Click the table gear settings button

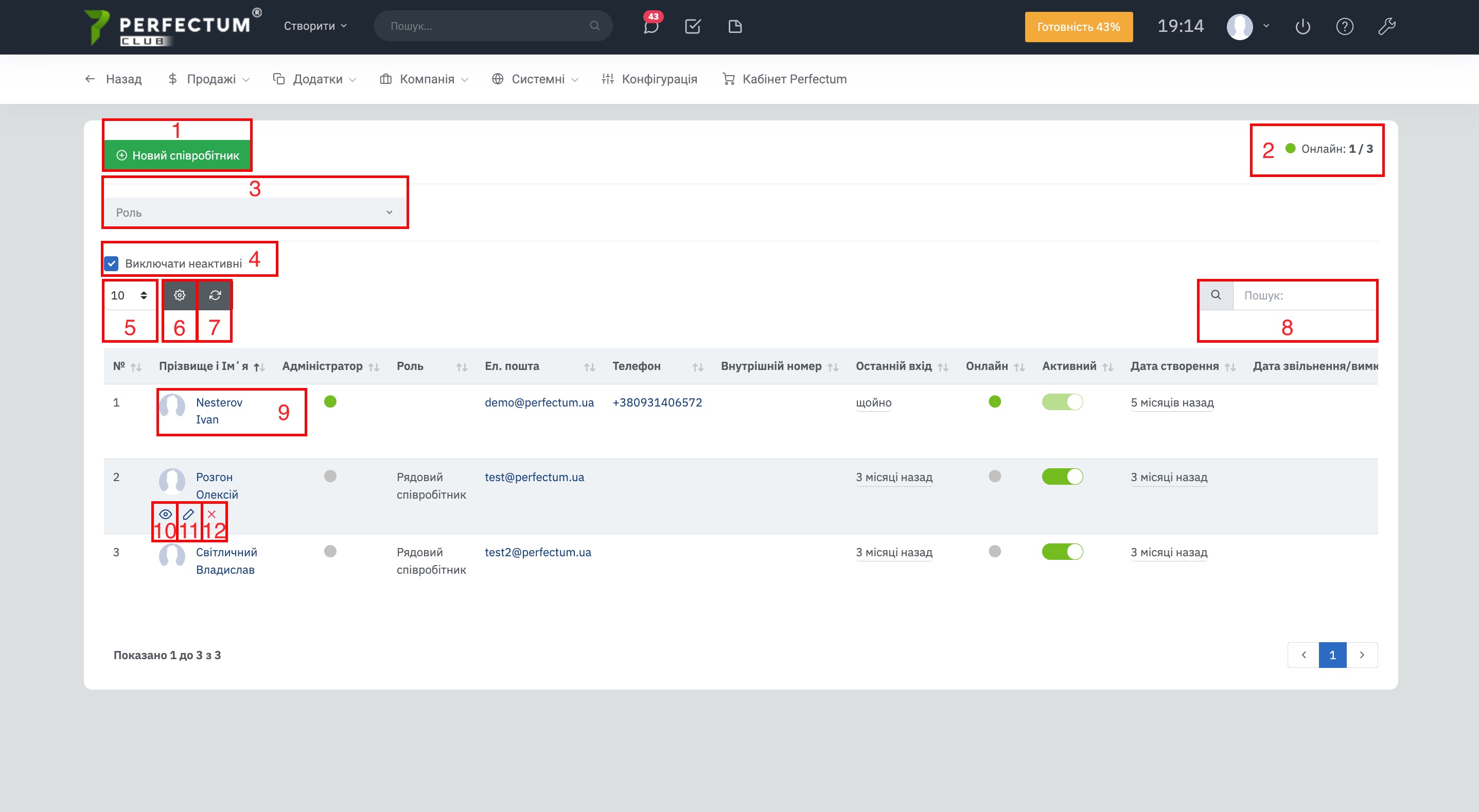tap(179, 295)
